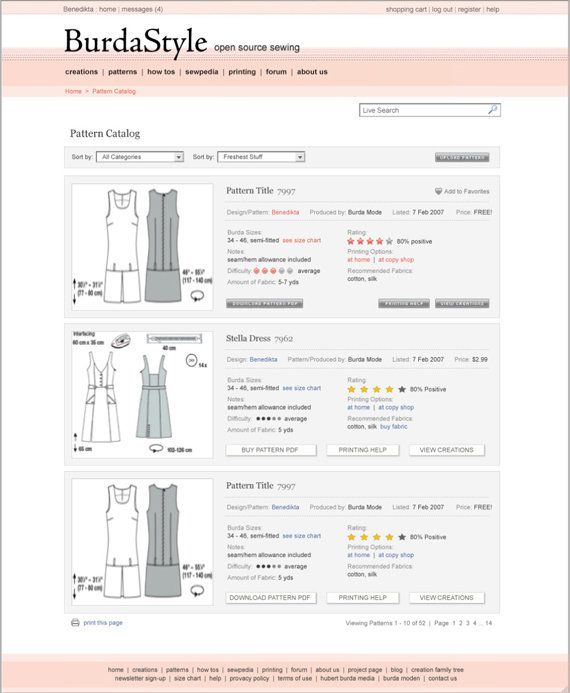Click the header home link beside Benedikta
The width and height of the screenshot is (570, 693).
click(x=107, y=9)
